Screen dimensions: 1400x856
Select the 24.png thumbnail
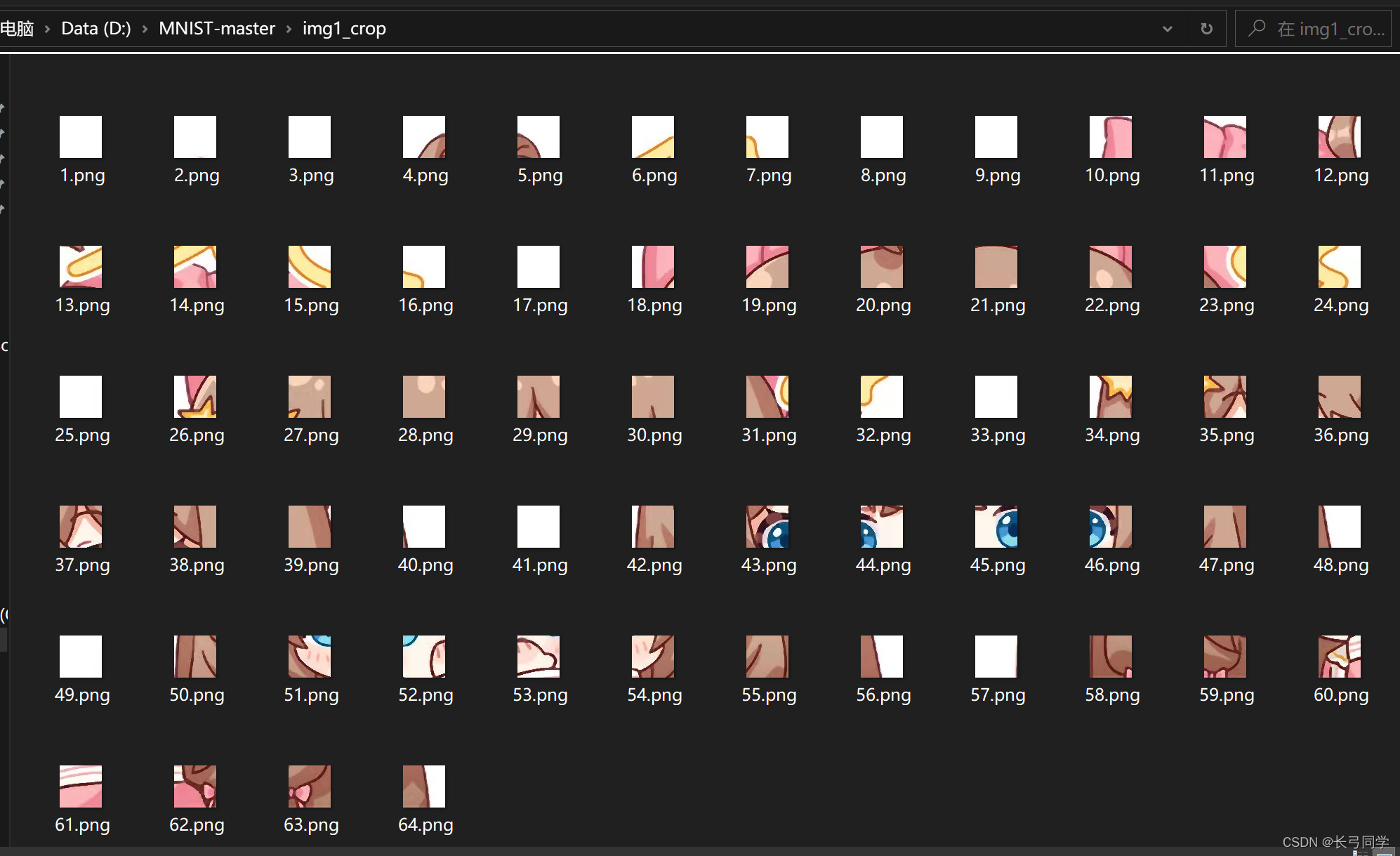click(x=1340, y=267)
